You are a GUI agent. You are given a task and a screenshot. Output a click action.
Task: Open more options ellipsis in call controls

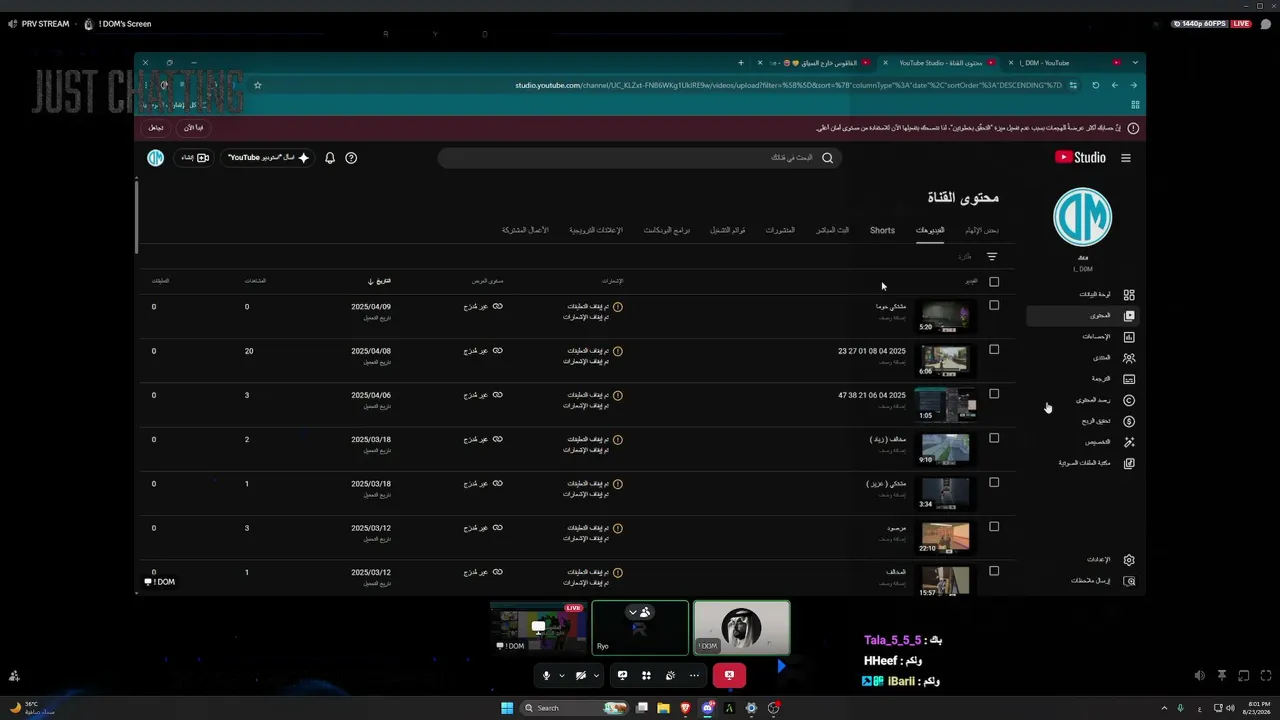(x=694, y=675)
